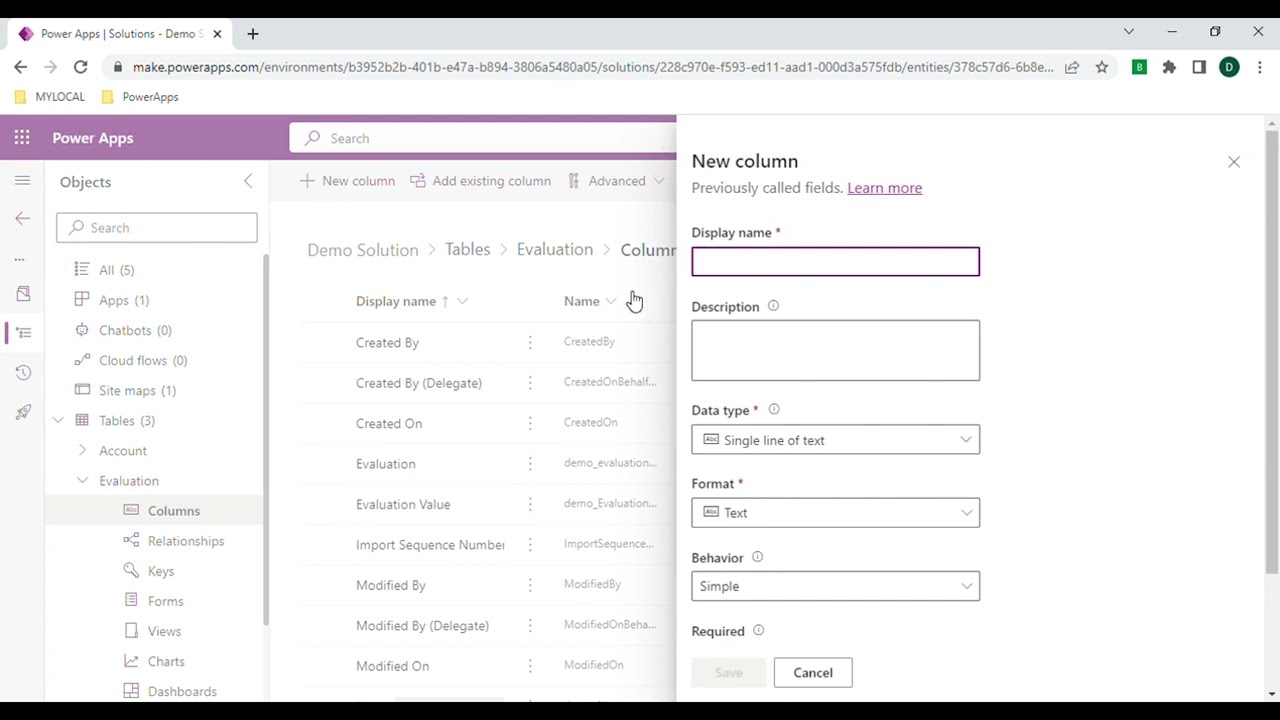Open the Behavior dropdown
Screen dimensions: 1280x720
(835, 586)
